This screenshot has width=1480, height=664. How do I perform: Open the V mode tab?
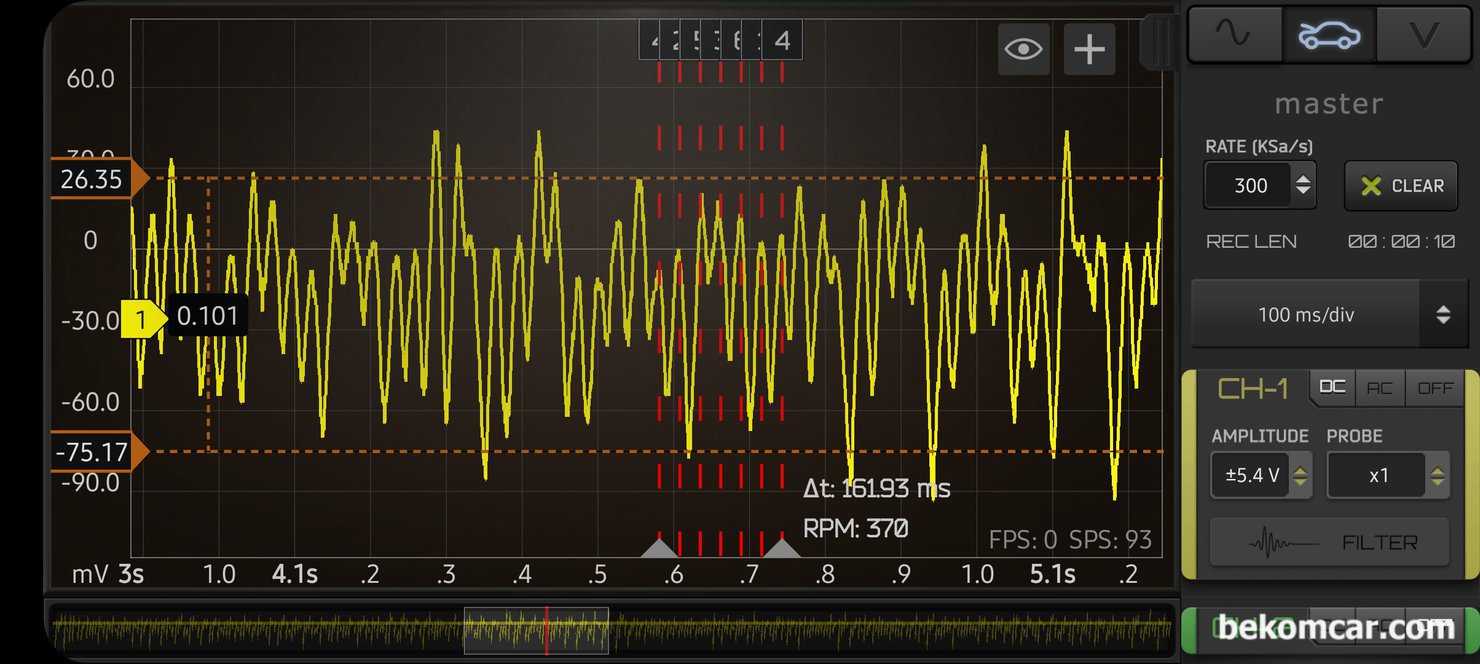[x=1423, y=35]
